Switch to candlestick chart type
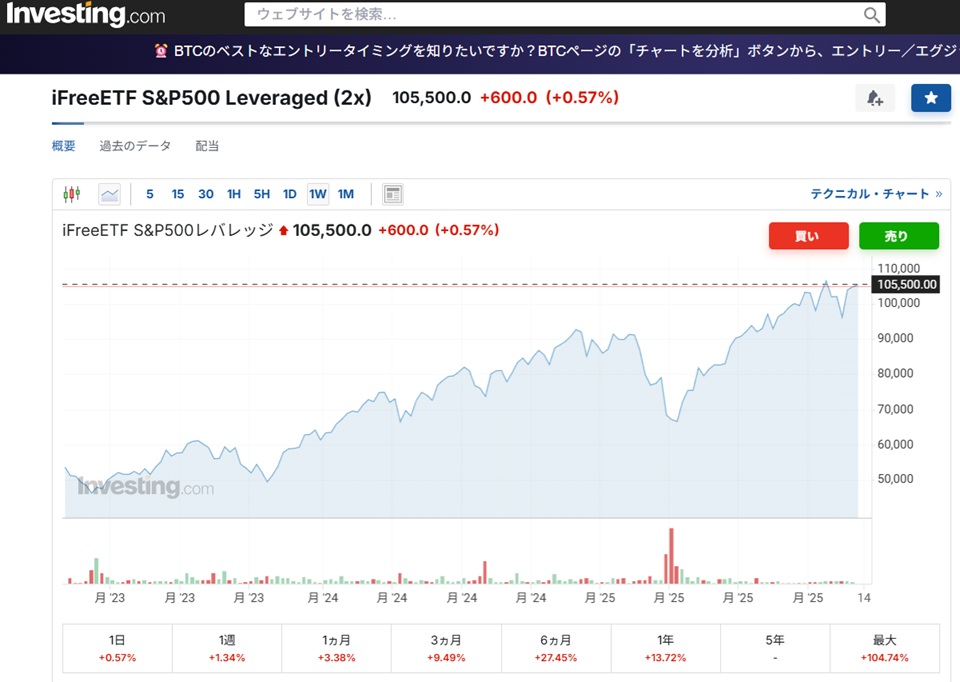The height and width of the screenshot is (682, 960). 71,194
